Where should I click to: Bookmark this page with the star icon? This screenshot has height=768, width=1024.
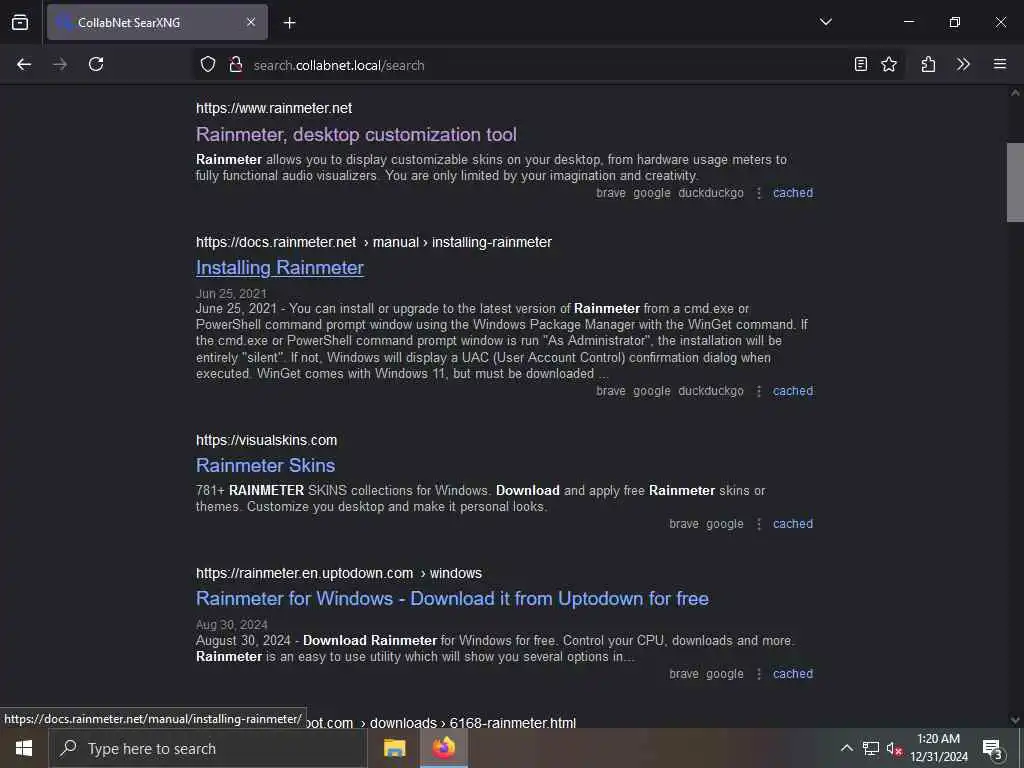889,64
